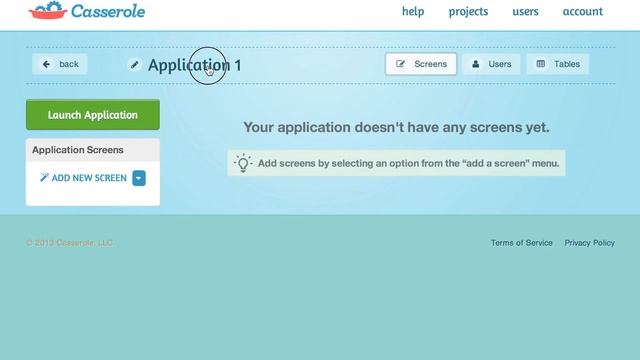Click the green Launch Application button

pyautogui.click(x=93, y=115)
